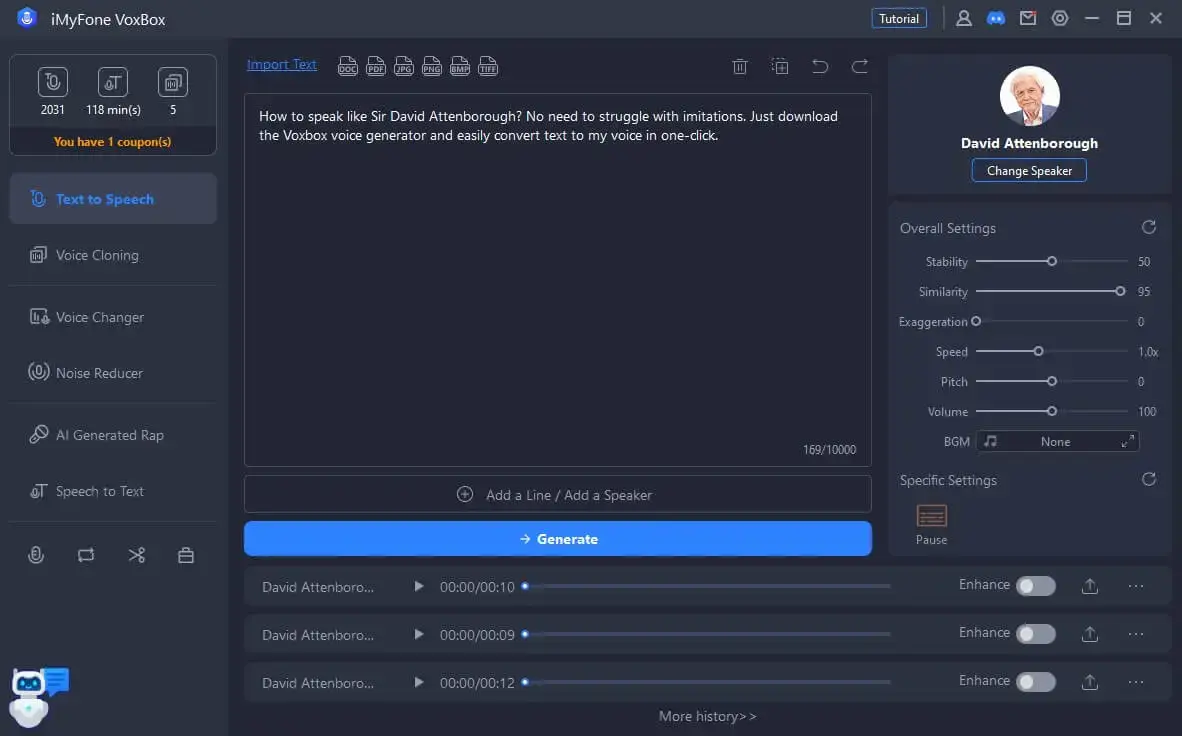Click Change Speaker
This screenshot has width=1182, height=736.
(x=1029, y=170)
